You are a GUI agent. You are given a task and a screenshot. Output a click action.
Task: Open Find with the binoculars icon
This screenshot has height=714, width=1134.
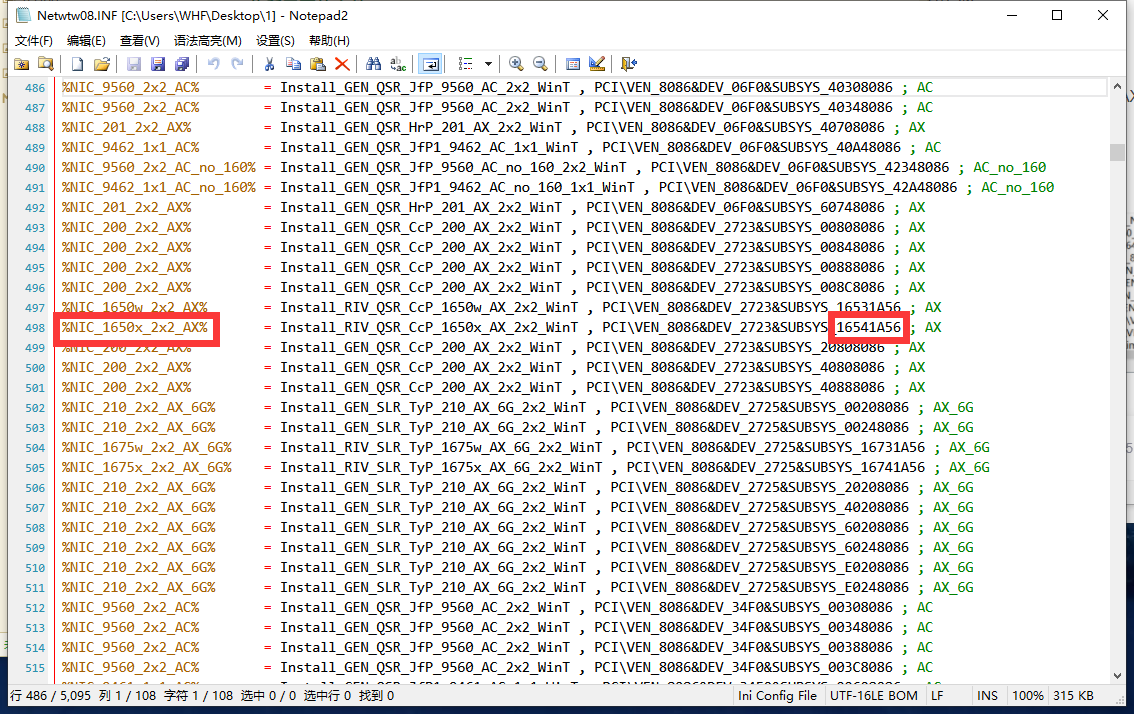click(373, 64)
